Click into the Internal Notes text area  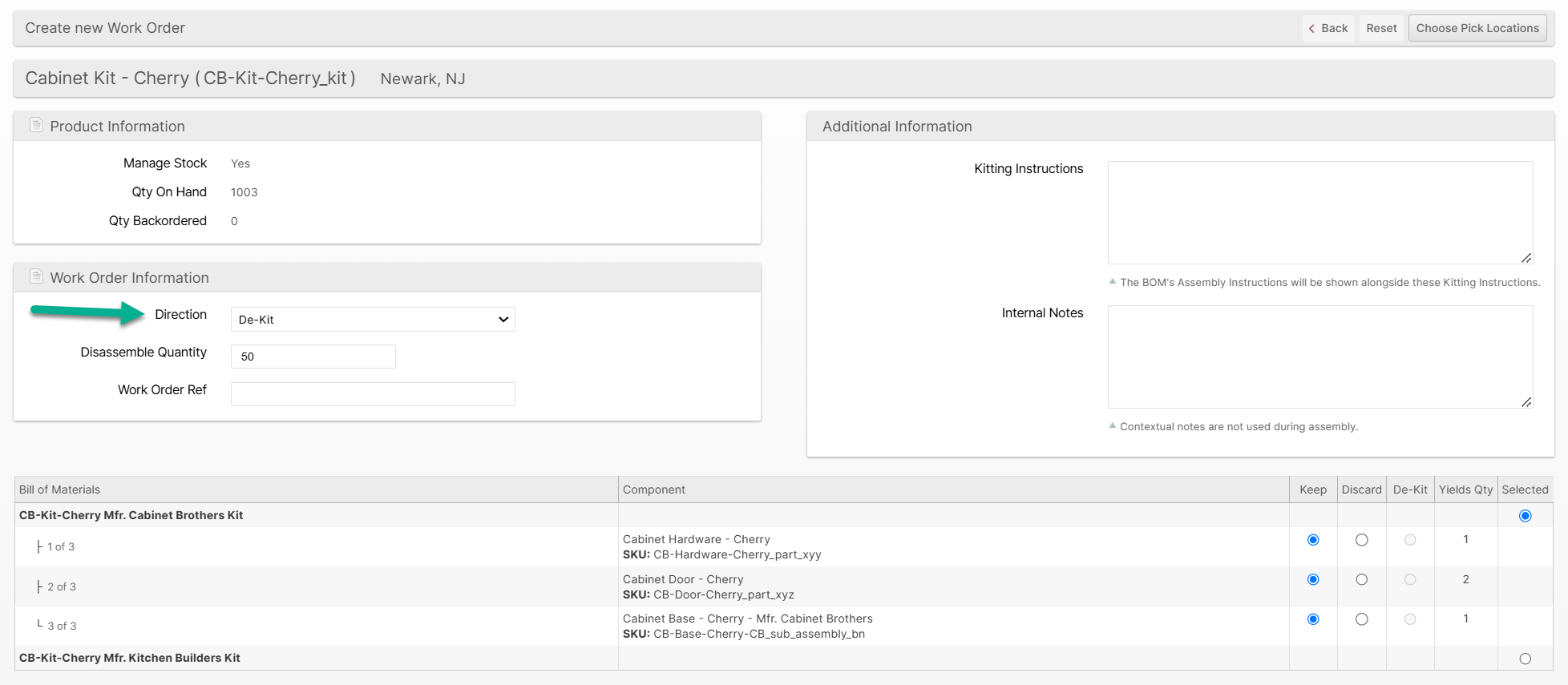coord(1319,357)
